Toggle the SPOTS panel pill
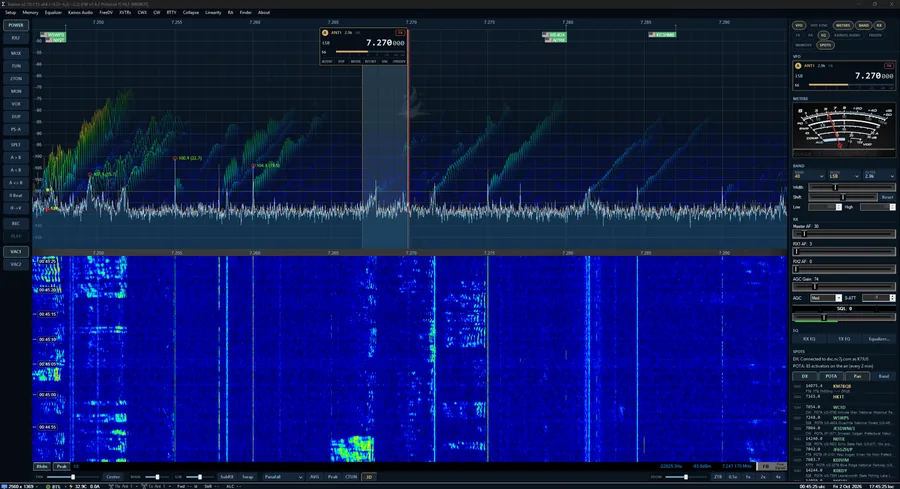Viewport: 900px width, 489px height. pyautogui.click(x=825, y=45)
